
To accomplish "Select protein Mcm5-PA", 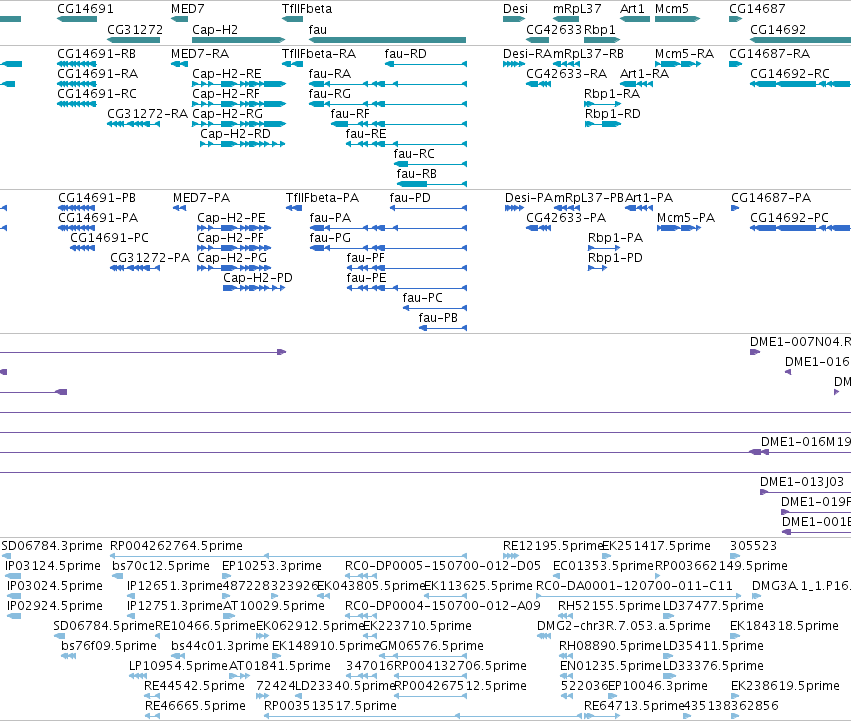I will (x=678, y=228).
